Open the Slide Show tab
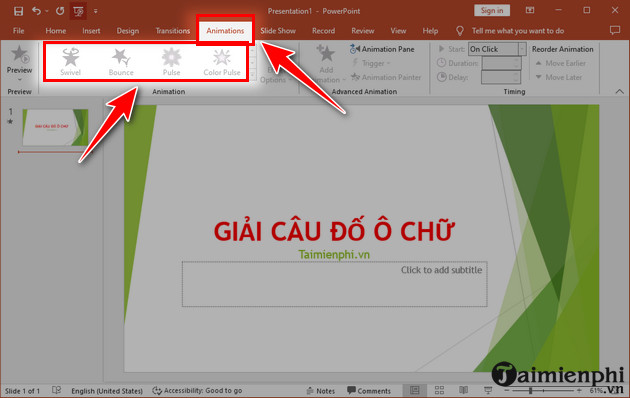Screen dimensions: 630x398 click(x=278, y=31)
